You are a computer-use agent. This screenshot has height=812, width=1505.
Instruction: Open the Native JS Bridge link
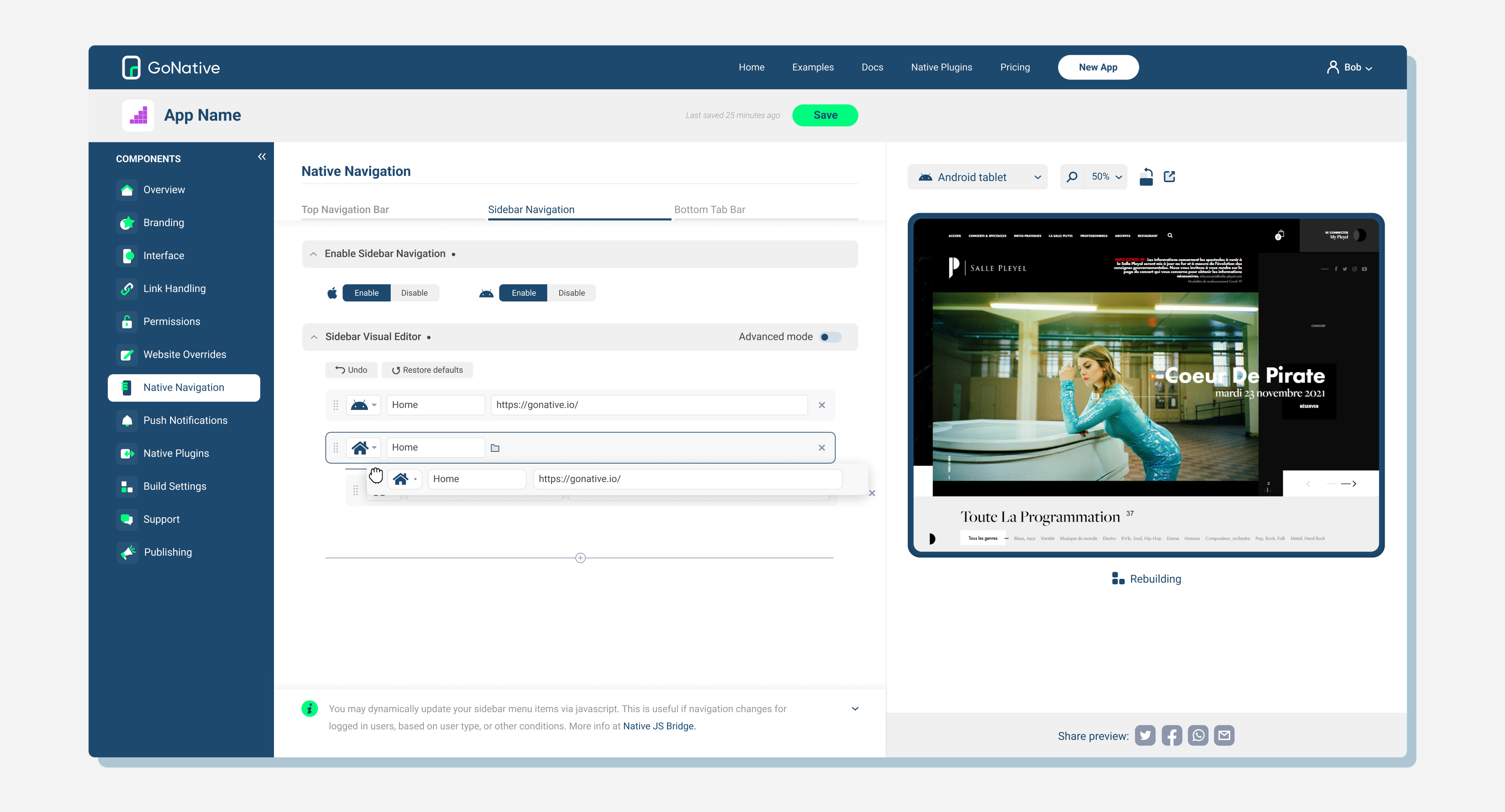[x=658, y=725]
